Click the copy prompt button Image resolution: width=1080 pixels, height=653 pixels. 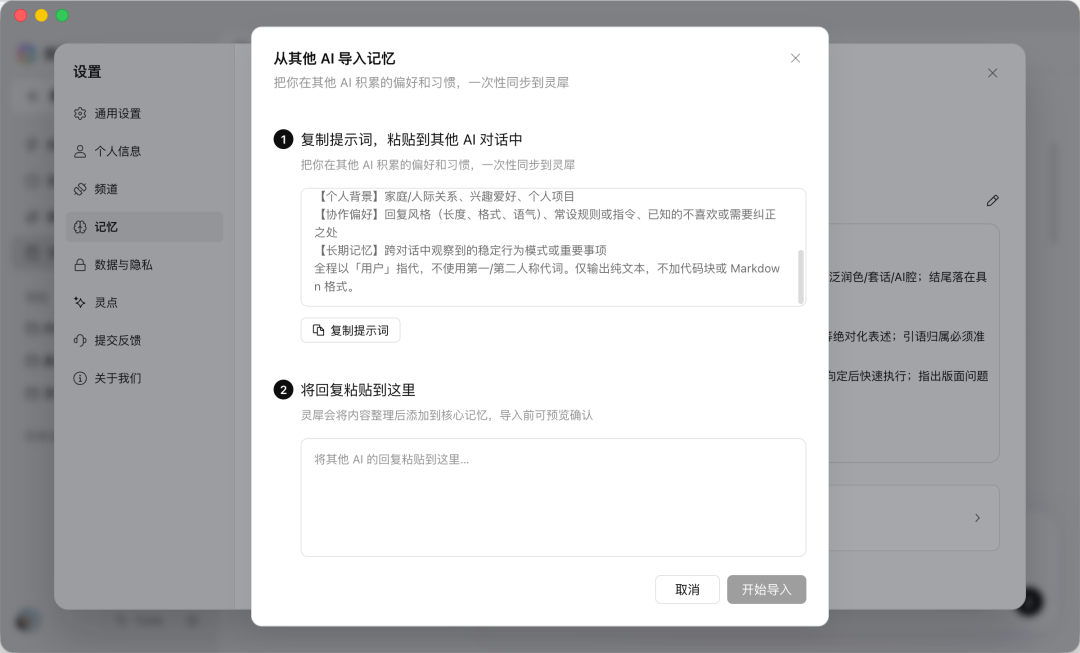click(350, 331)
